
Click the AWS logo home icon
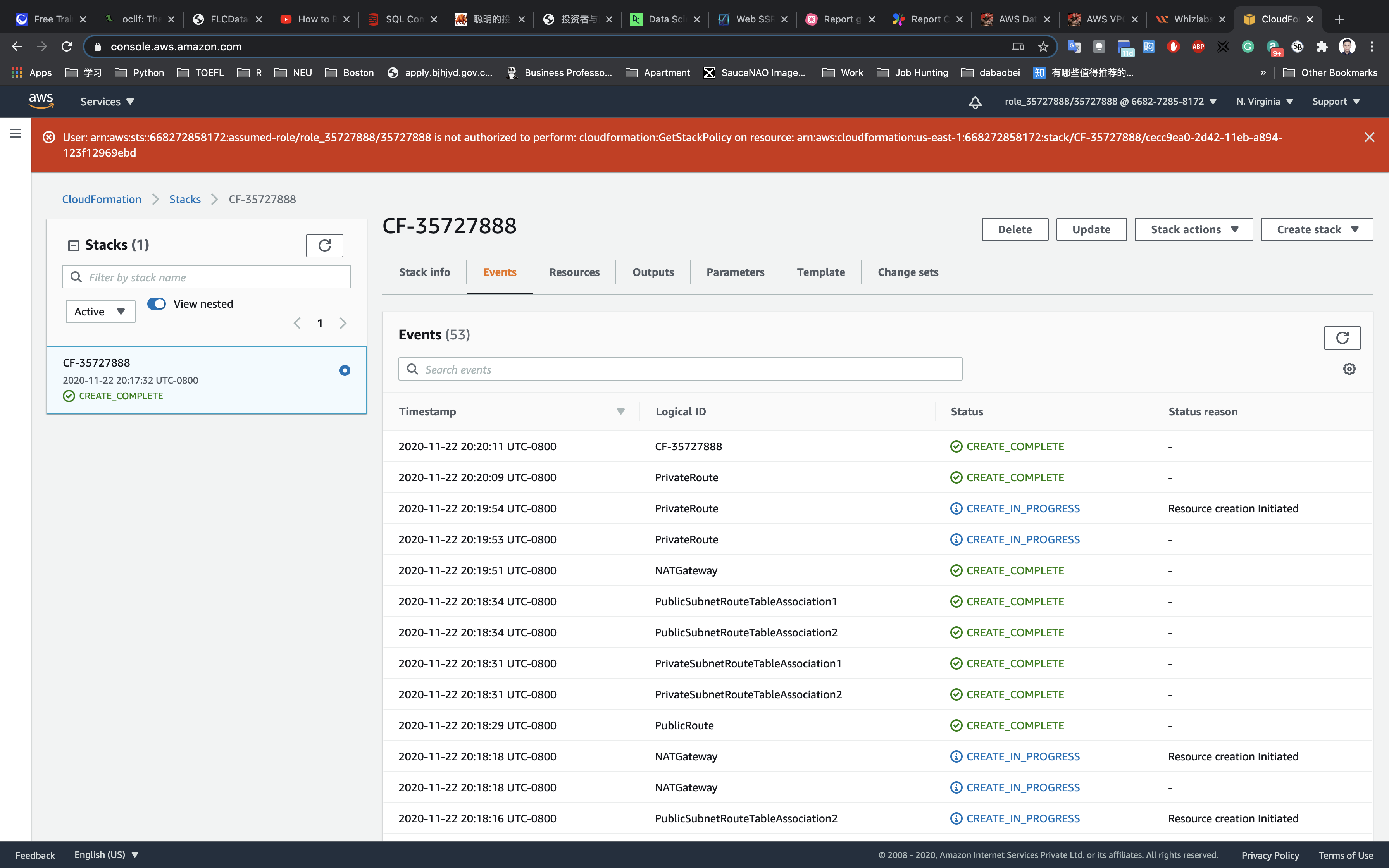tap(41, 101)
